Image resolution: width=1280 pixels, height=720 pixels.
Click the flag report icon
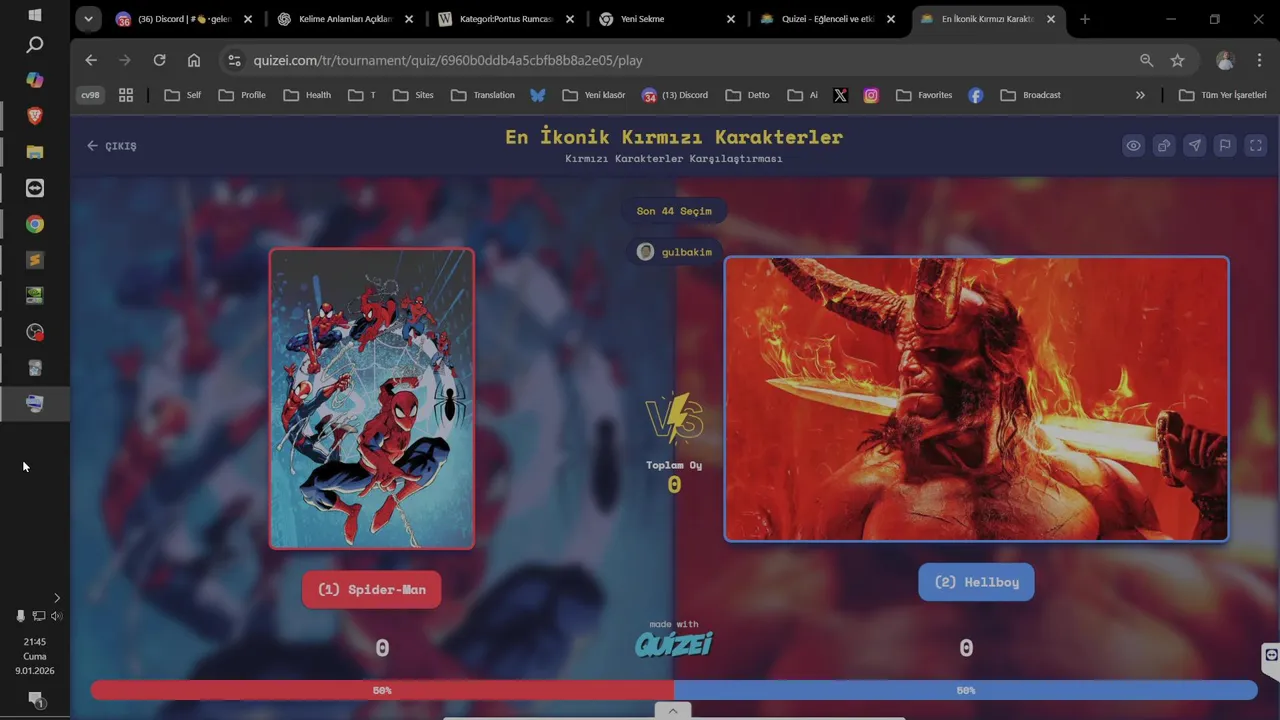(1225, 145)
